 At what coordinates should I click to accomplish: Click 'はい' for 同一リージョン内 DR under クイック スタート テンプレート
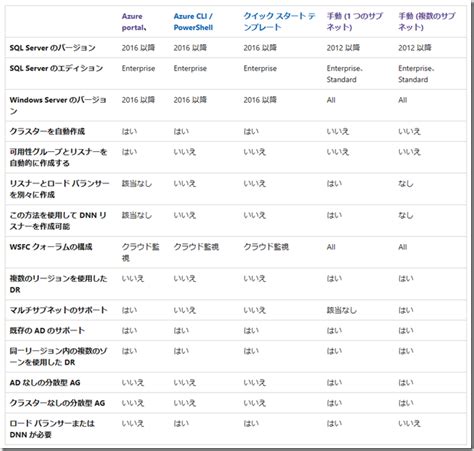[x=251, y=351]
